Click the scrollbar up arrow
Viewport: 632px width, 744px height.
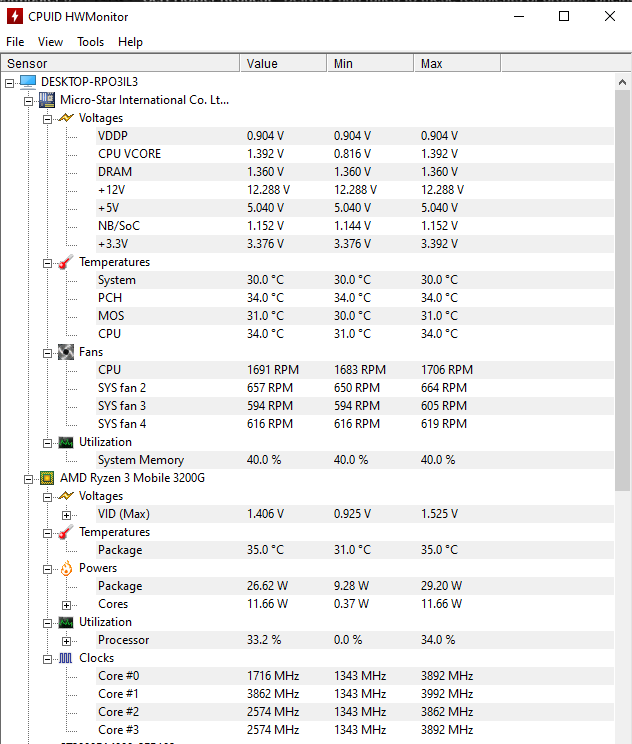click(623, 82)
